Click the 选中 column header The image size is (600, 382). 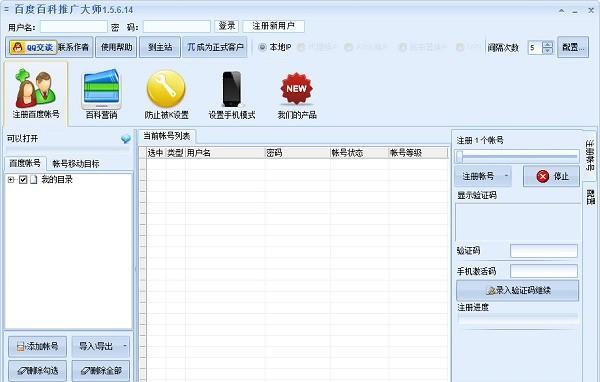(x=156, y=153)
